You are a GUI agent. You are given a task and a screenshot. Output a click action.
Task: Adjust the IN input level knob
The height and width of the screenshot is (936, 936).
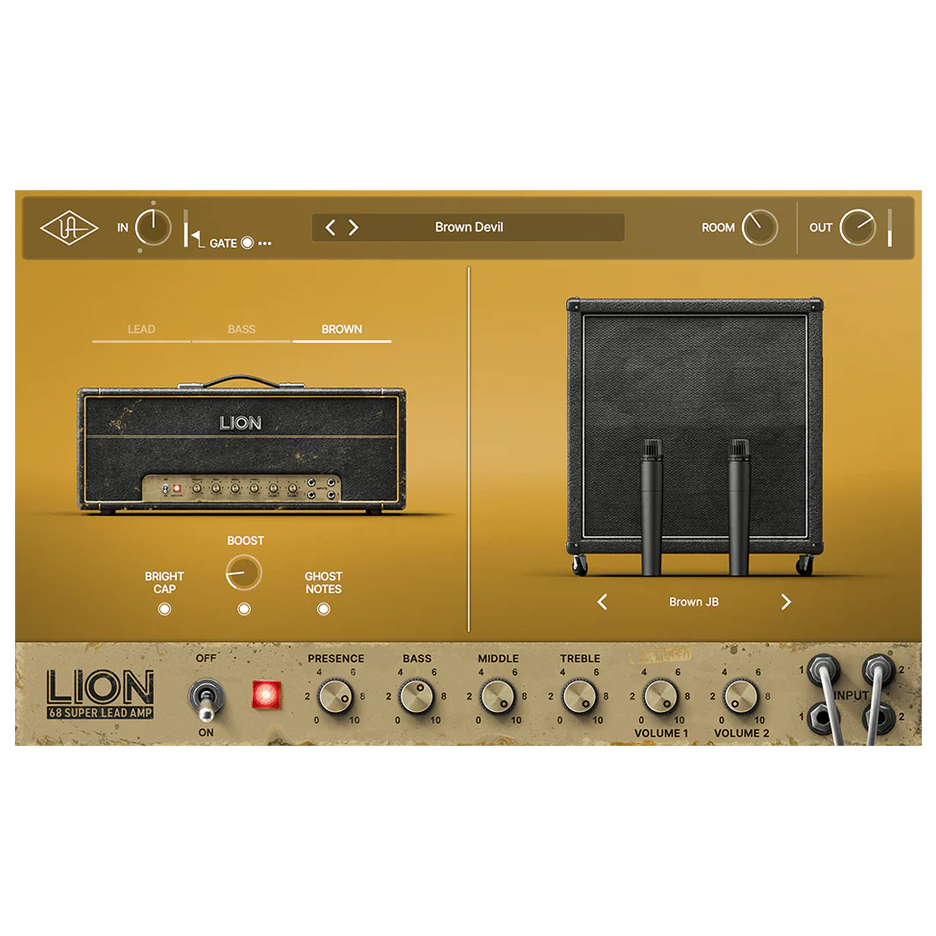point(153,227)
